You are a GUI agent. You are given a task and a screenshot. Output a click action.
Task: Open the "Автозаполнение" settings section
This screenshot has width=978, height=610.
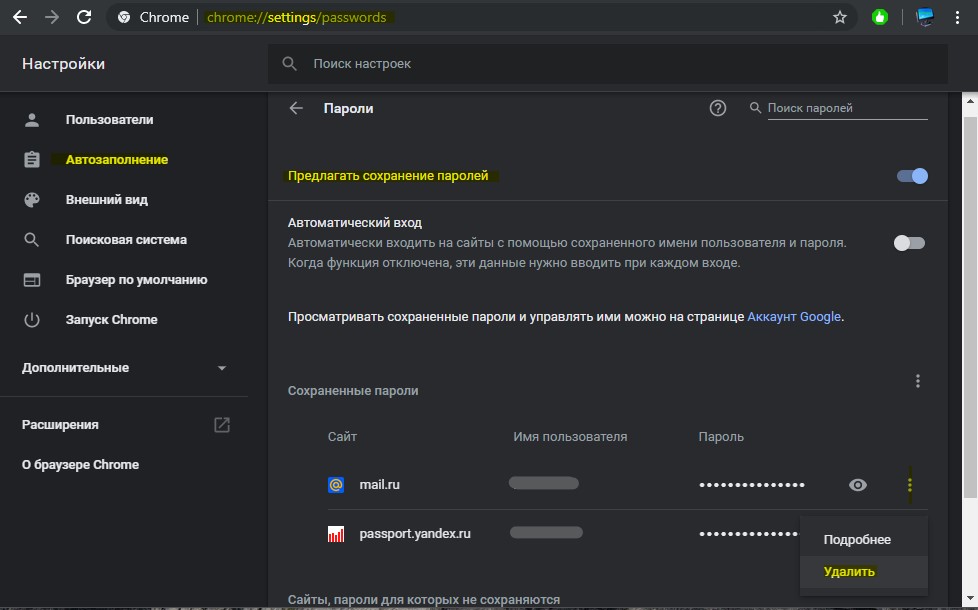pyautogui.click(x=117, y=160)
